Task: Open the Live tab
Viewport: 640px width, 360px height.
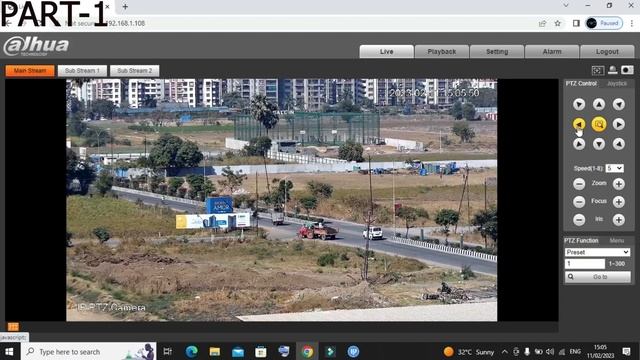Action: pyautogui.click(x=386, y=52)
